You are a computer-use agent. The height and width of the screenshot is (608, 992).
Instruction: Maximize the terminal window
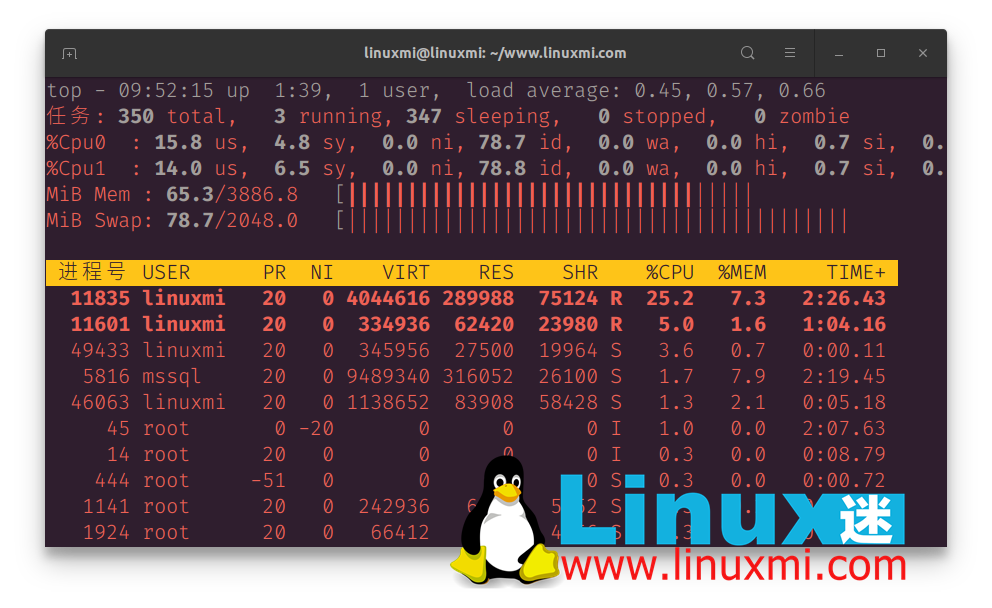pyautogui.click(x=881, y=53)
